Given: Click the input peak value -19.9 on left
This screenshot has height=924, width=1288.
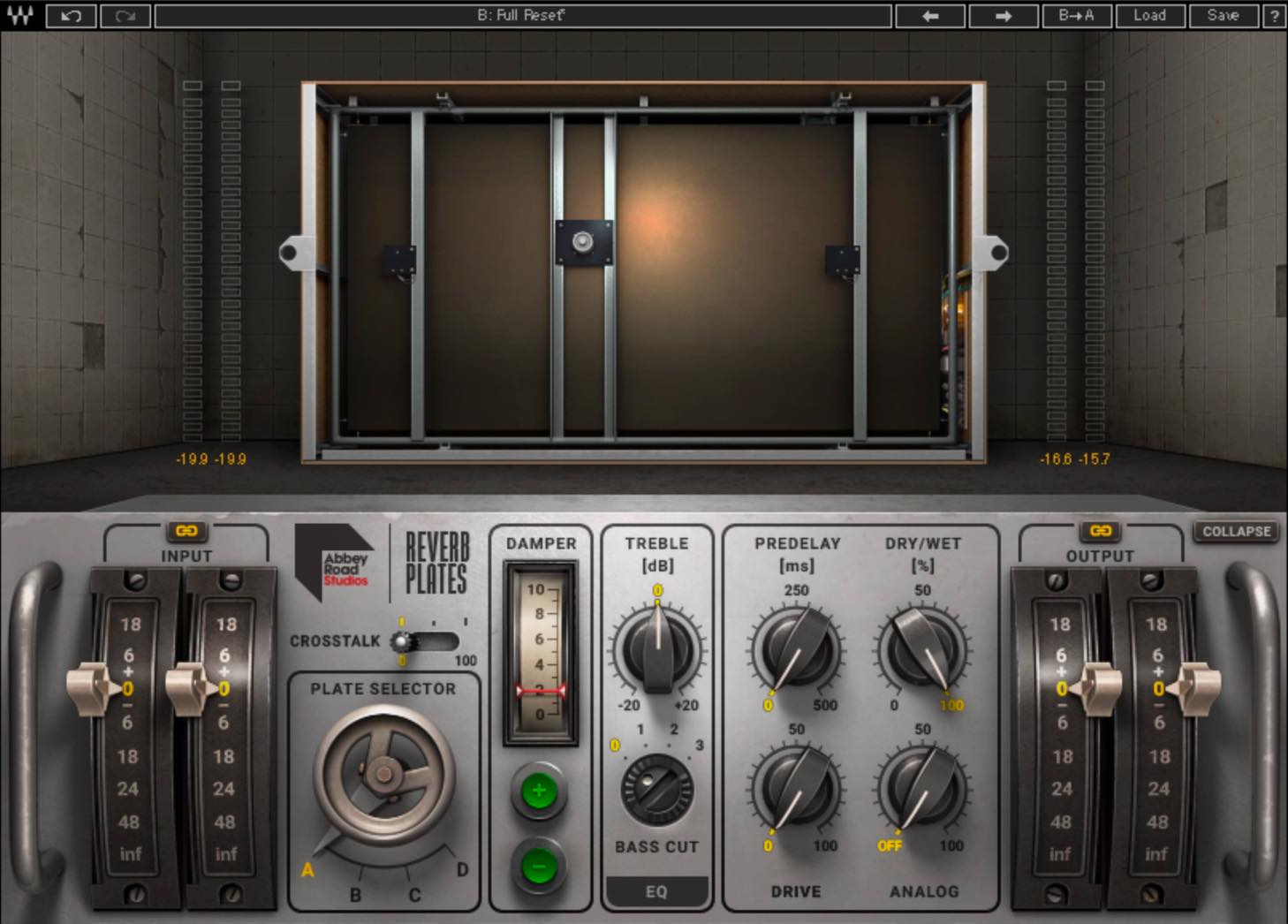Looking at the screenshot, I should [x=192, y=459].
